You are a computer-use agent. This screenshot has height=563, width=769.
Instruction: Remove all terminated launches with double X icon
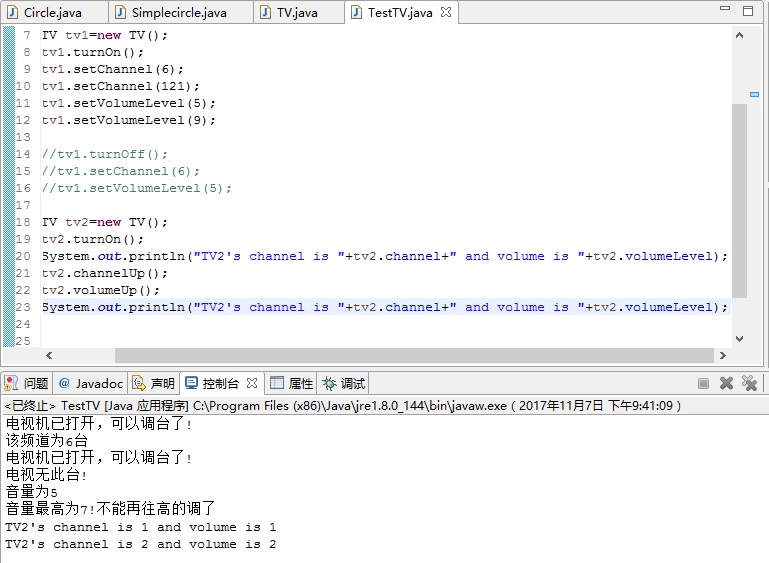click(749, 383)
